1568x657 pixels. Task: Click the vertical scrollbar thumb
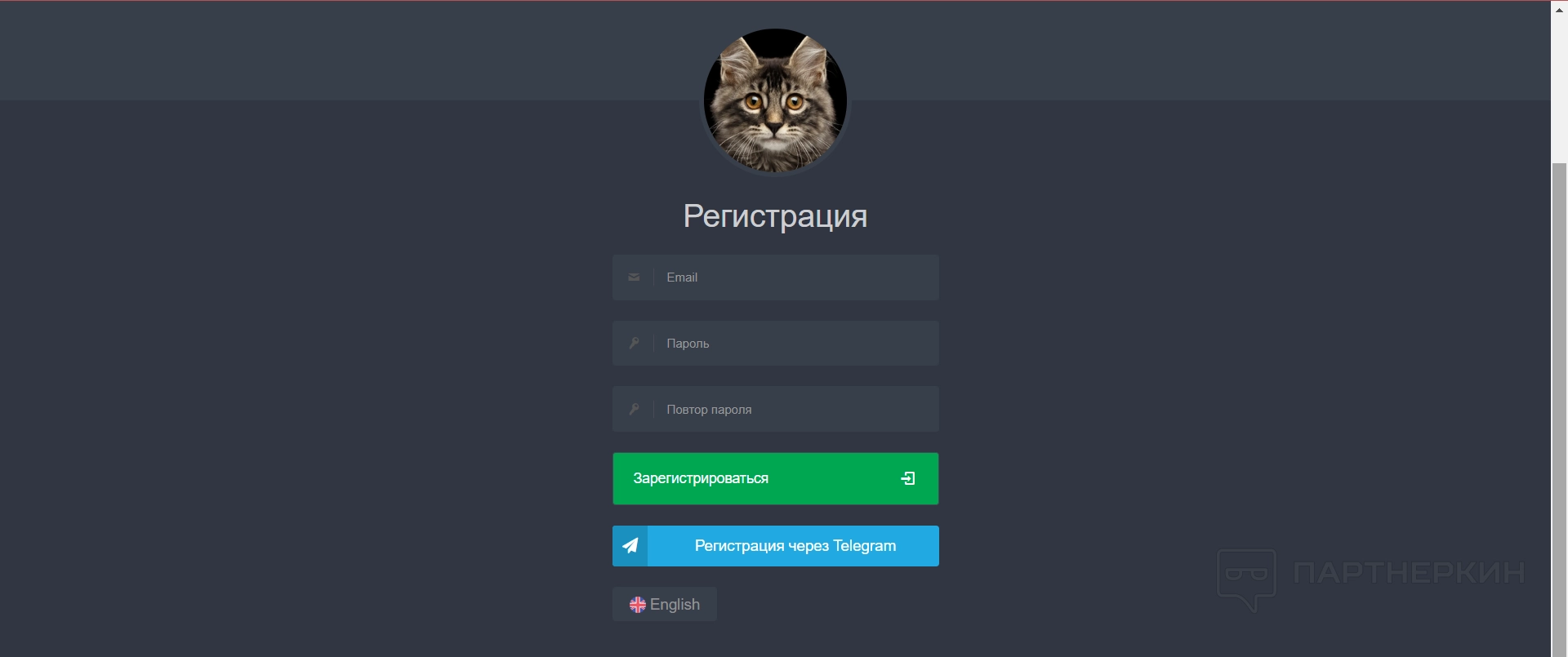(1559, 408)
